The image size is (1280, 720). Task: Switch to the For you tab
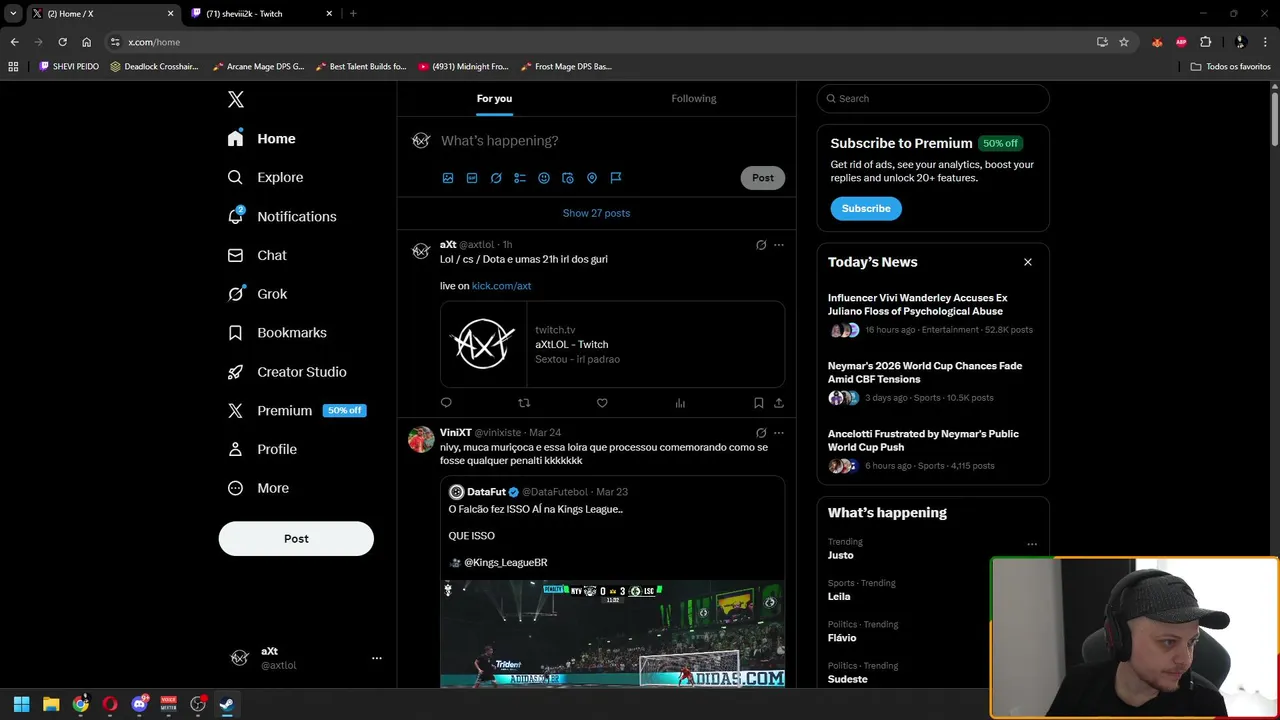pos(494,98)
